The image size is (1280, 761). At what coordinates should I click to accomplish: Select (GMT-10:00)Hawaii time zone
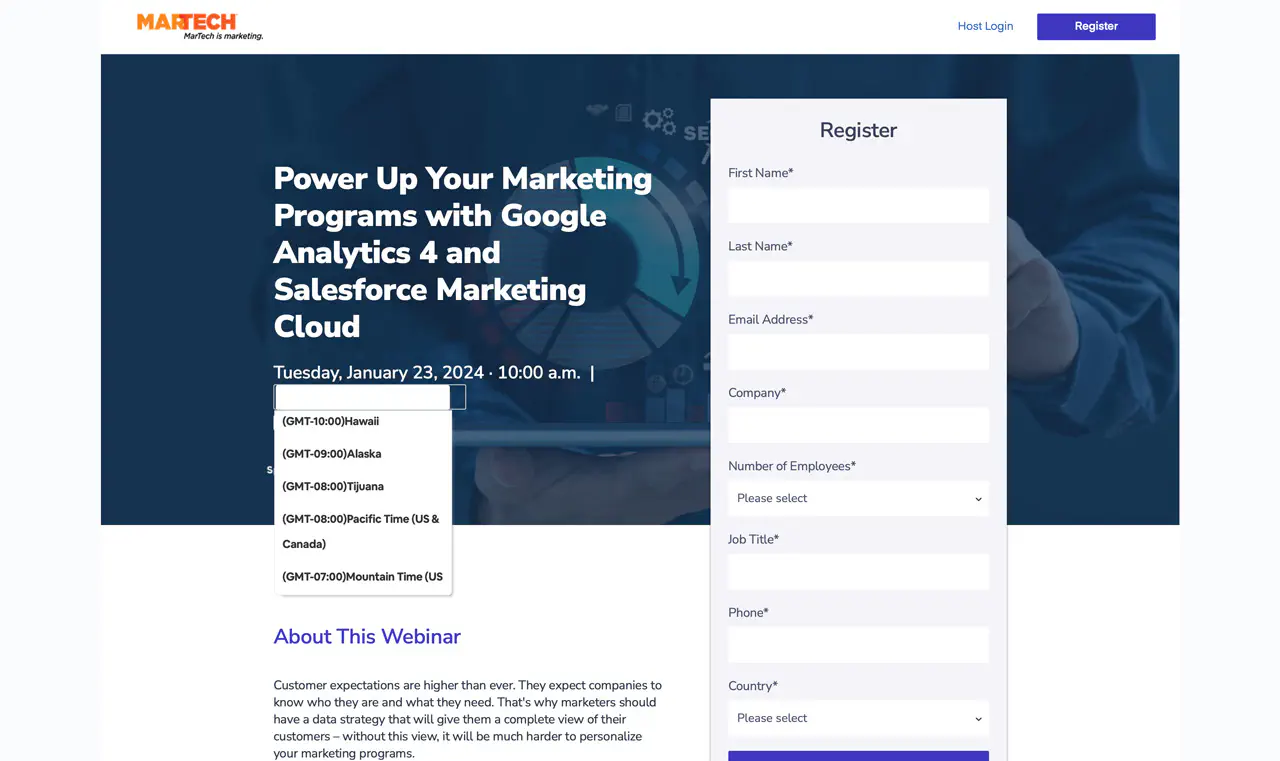pos(363,421)
